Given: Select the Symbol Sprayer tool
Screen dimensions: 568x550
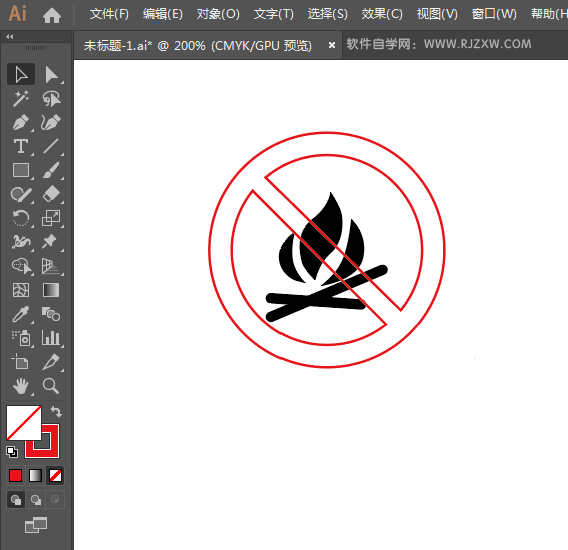Looking at the screenshot, I should coord(21,338).
